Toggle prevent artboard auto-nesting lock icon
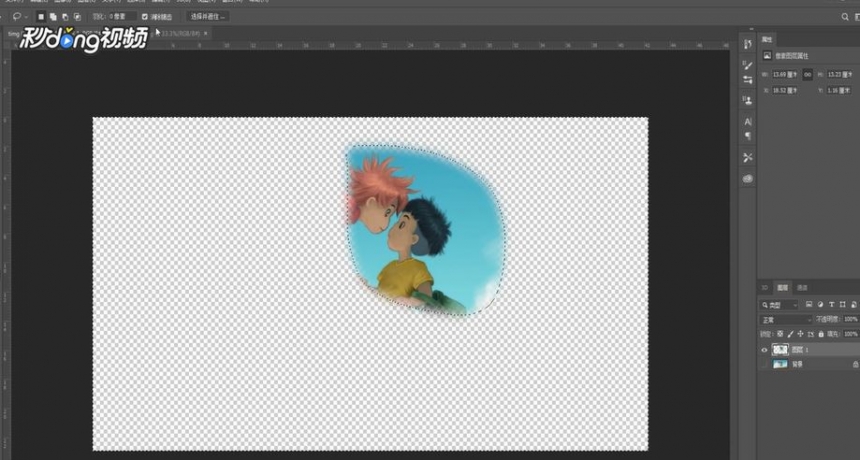This screenshot has height=460, width=860. (811, 334)
